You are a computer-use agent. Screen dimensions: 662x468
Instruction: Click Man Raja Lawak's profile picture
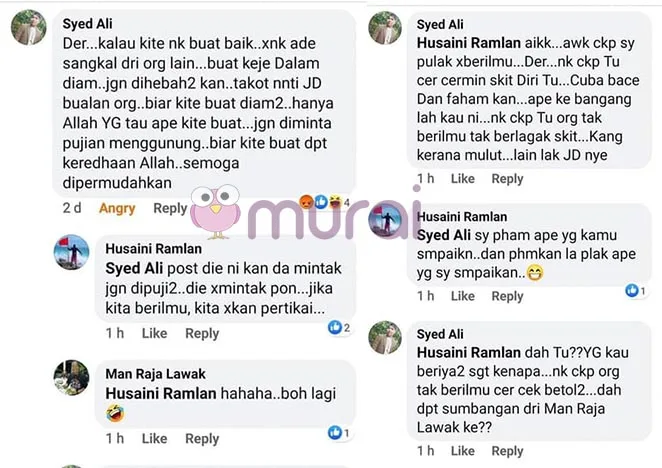pos(71,378)
